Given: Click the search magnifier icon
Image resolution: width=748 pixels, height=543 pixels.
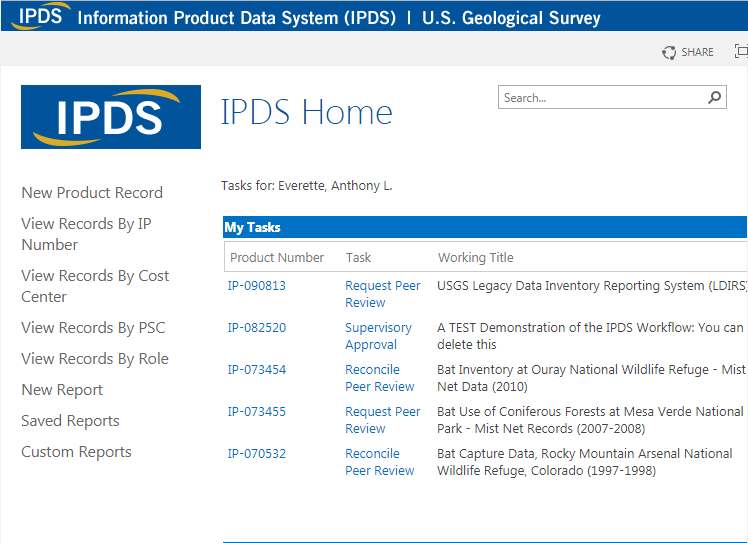Looking at the screenshot, I should coord(715,98).
